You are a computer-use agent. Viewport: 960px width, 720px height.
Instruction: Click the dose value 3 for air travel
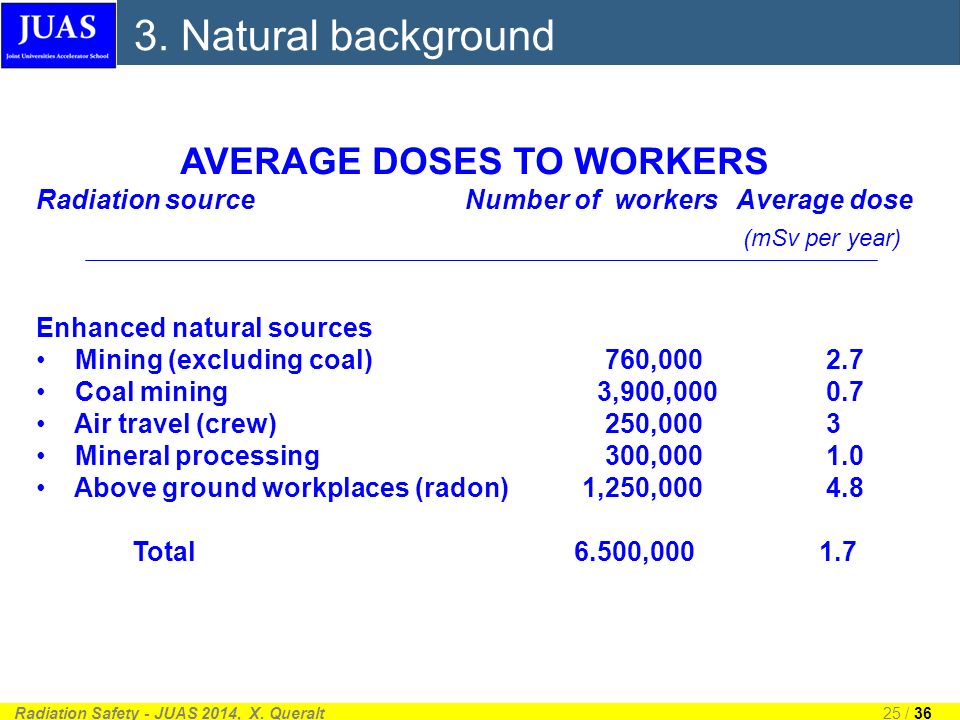click(x=833, y=424)
